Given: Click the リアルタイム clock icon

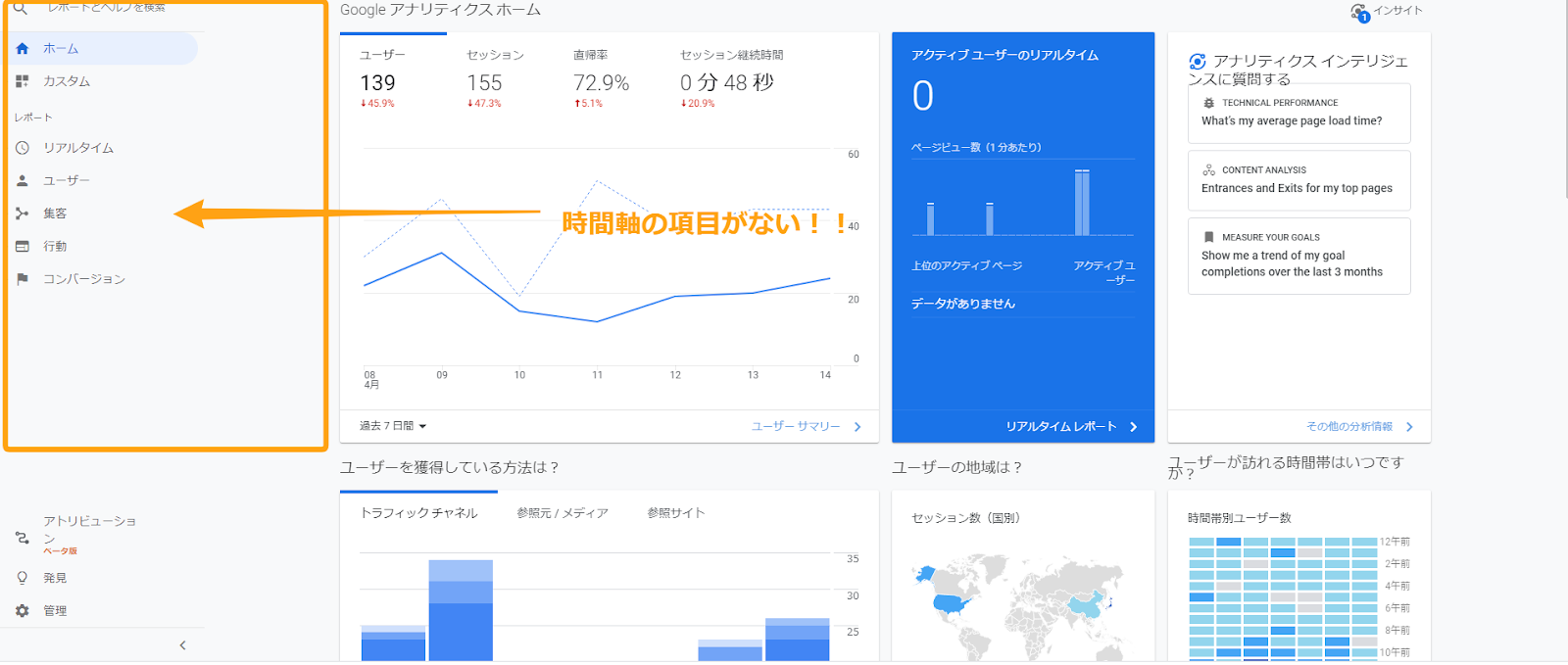Looking at the screenshot, I should [23, 148].
